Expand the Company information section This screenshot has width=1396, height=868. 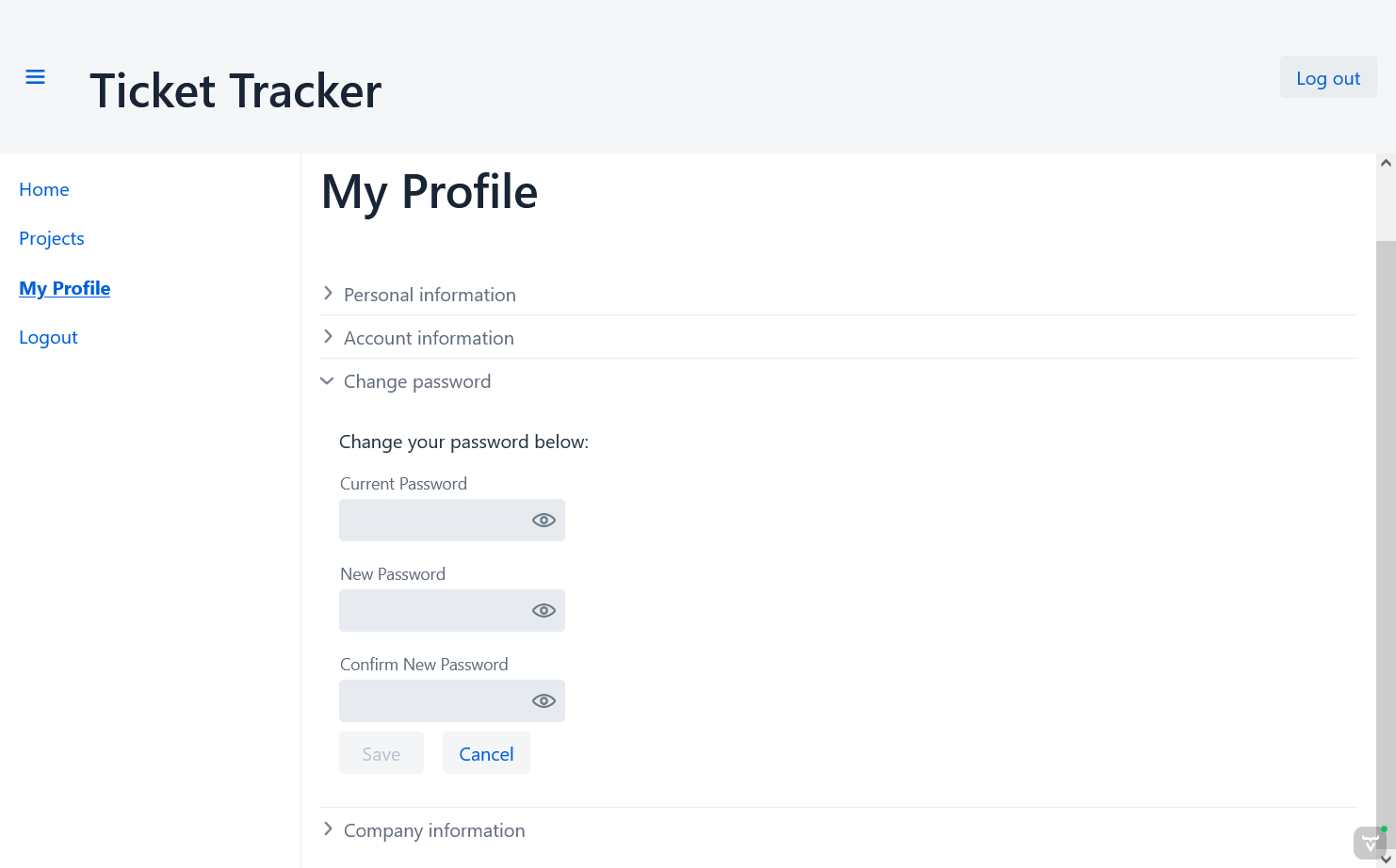(x=433, y=830)
